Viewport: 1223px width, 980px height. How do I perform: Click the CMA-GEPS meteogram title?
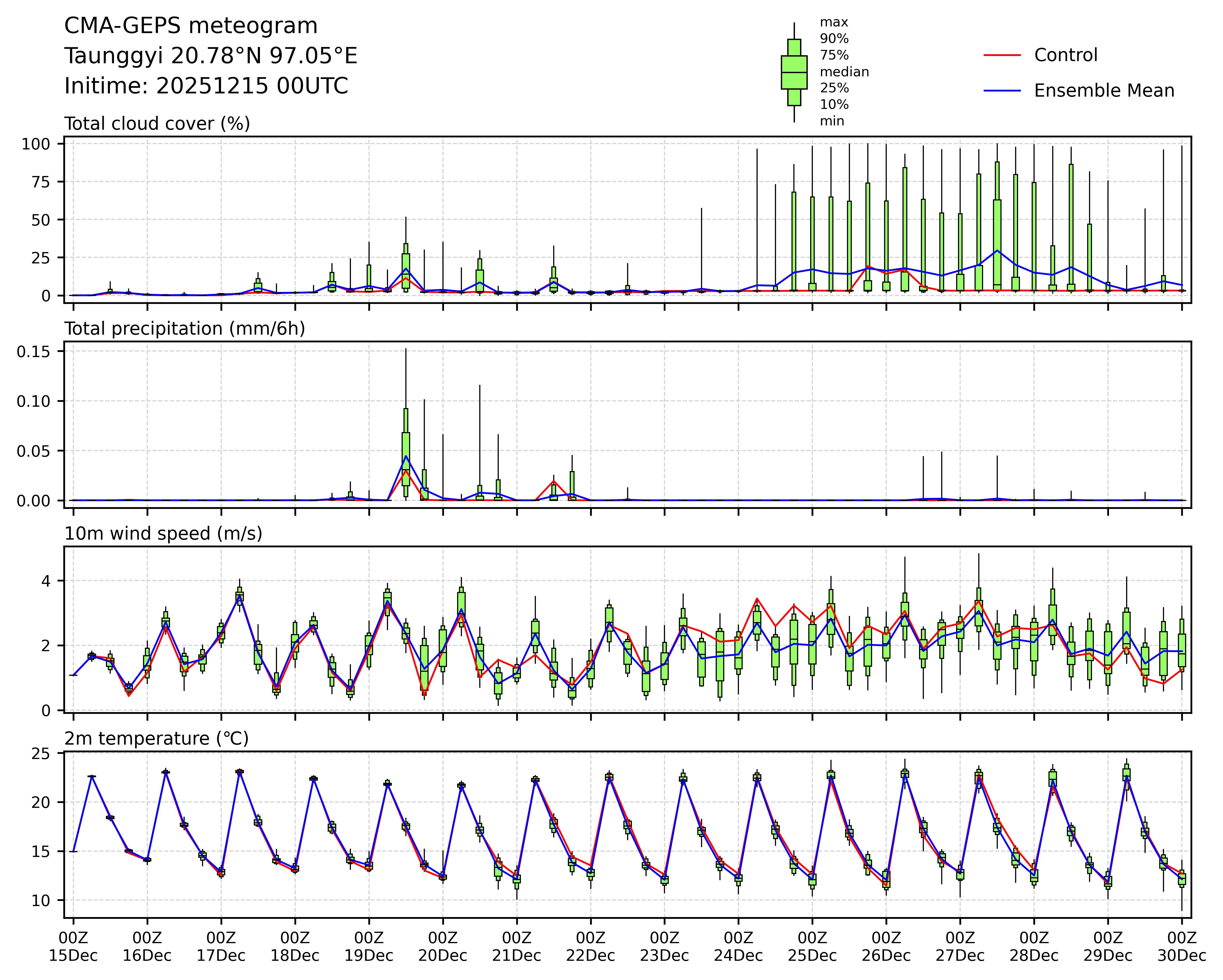(x=191, y=26)
